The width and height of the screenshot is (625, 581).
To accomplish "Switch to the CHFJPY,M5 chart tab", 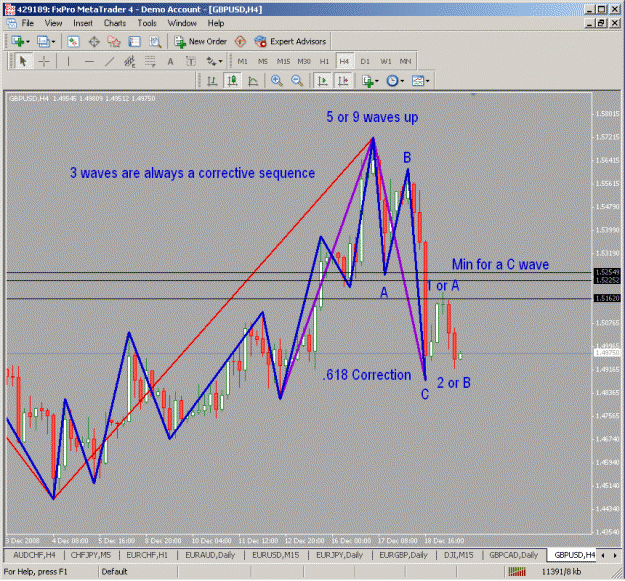I will click(x=91, y=555).
